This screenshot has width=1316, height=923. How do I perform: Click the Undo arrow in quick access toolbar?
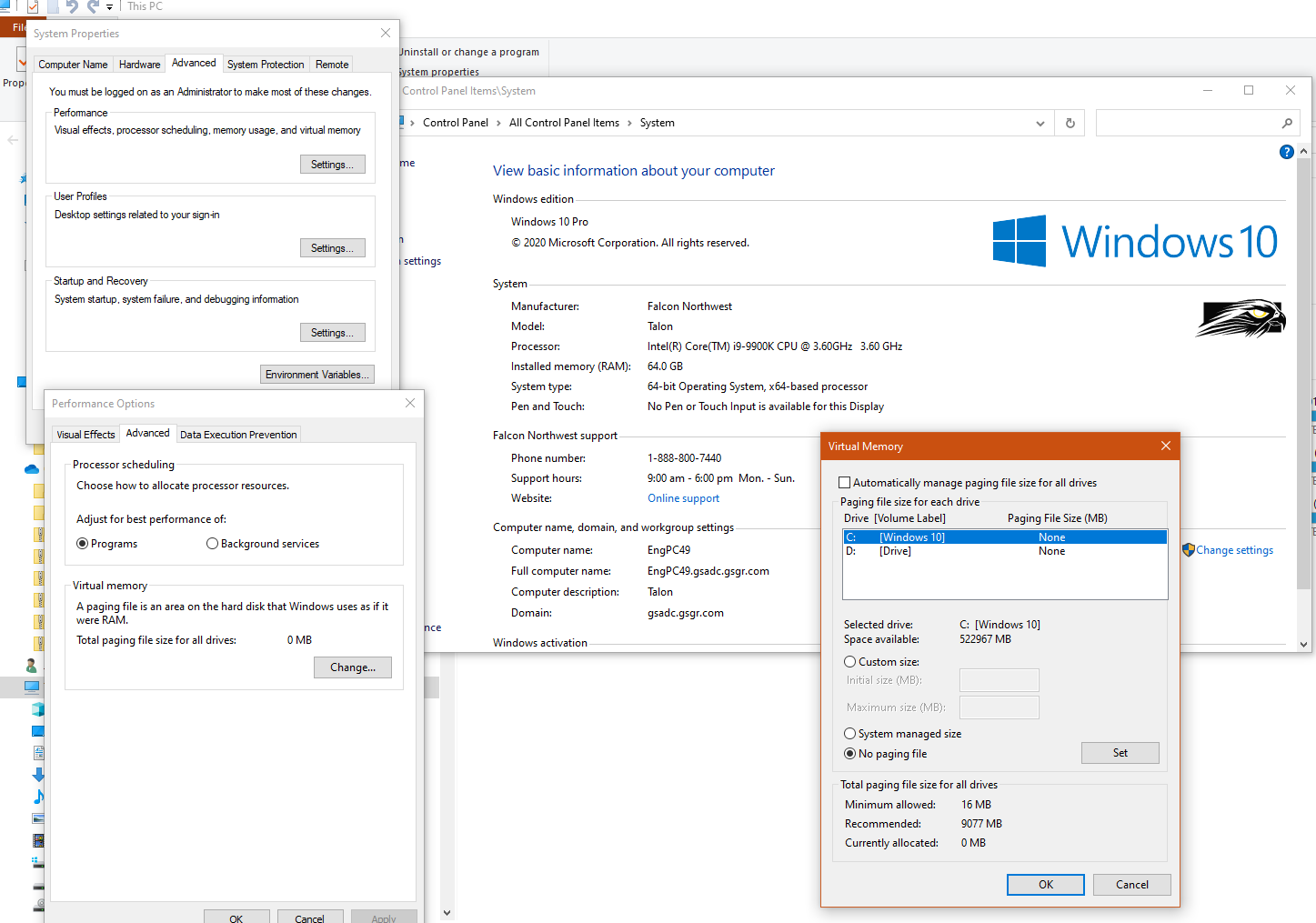click(x=72, y=6)
